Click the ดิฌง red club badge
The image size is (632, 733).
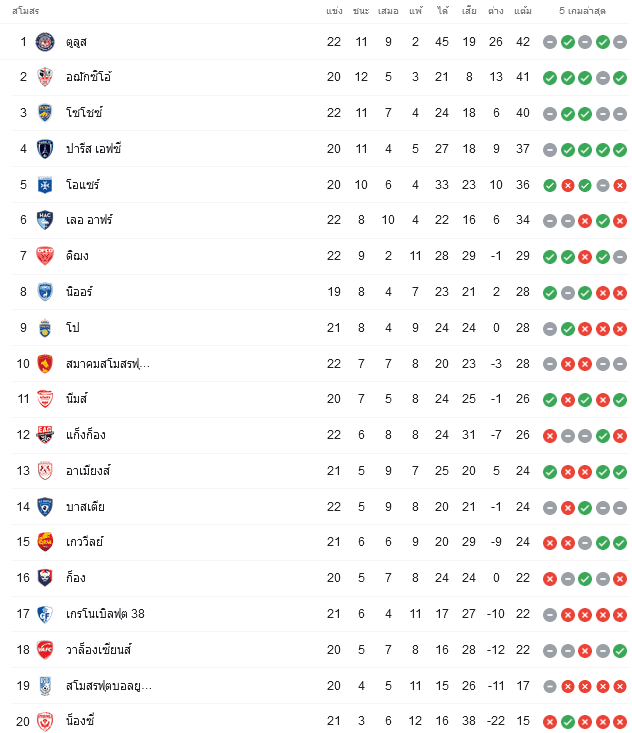45,256
